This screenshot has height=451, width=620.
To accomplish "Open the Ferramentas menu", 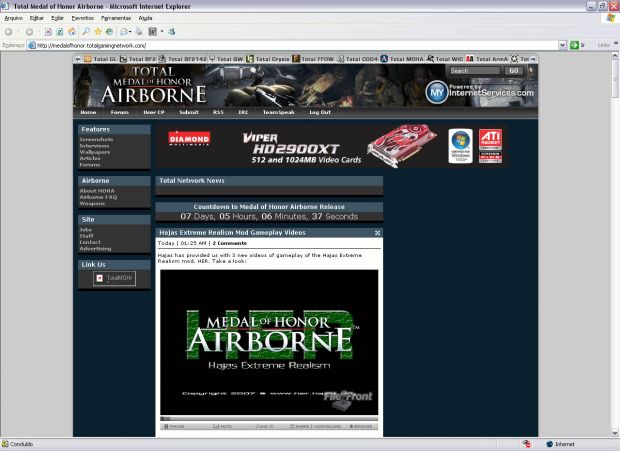I will coord(116,18).
